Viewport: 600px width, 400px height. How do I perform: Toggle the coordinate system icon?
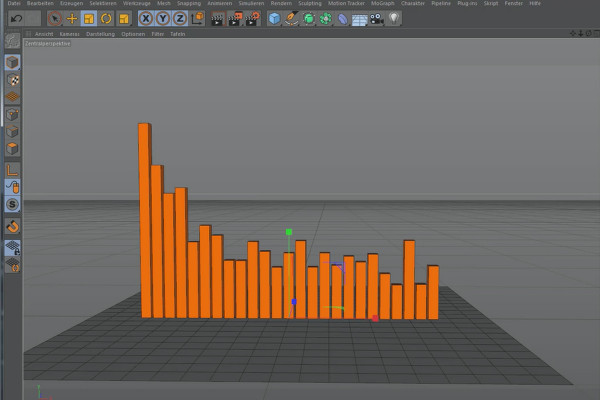[x=197, y=18]
